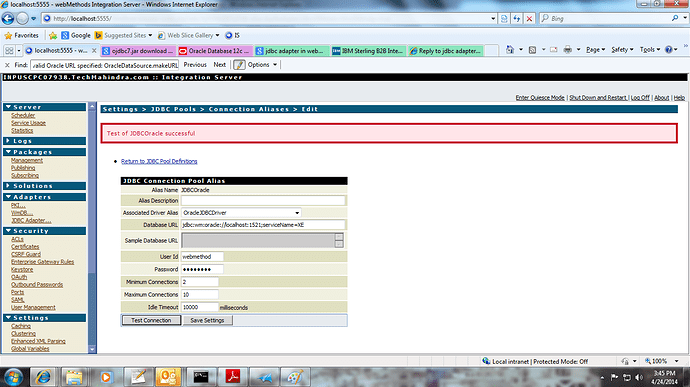
Task: Click the Save Settings button
Action: [x=207, y=321]
